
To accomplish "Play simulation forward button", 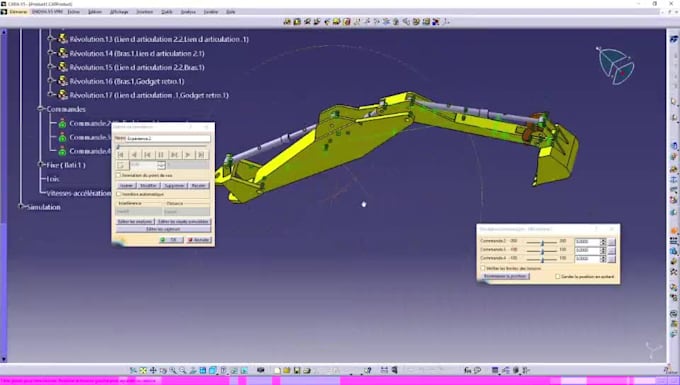I will click(x=188, y=155).
